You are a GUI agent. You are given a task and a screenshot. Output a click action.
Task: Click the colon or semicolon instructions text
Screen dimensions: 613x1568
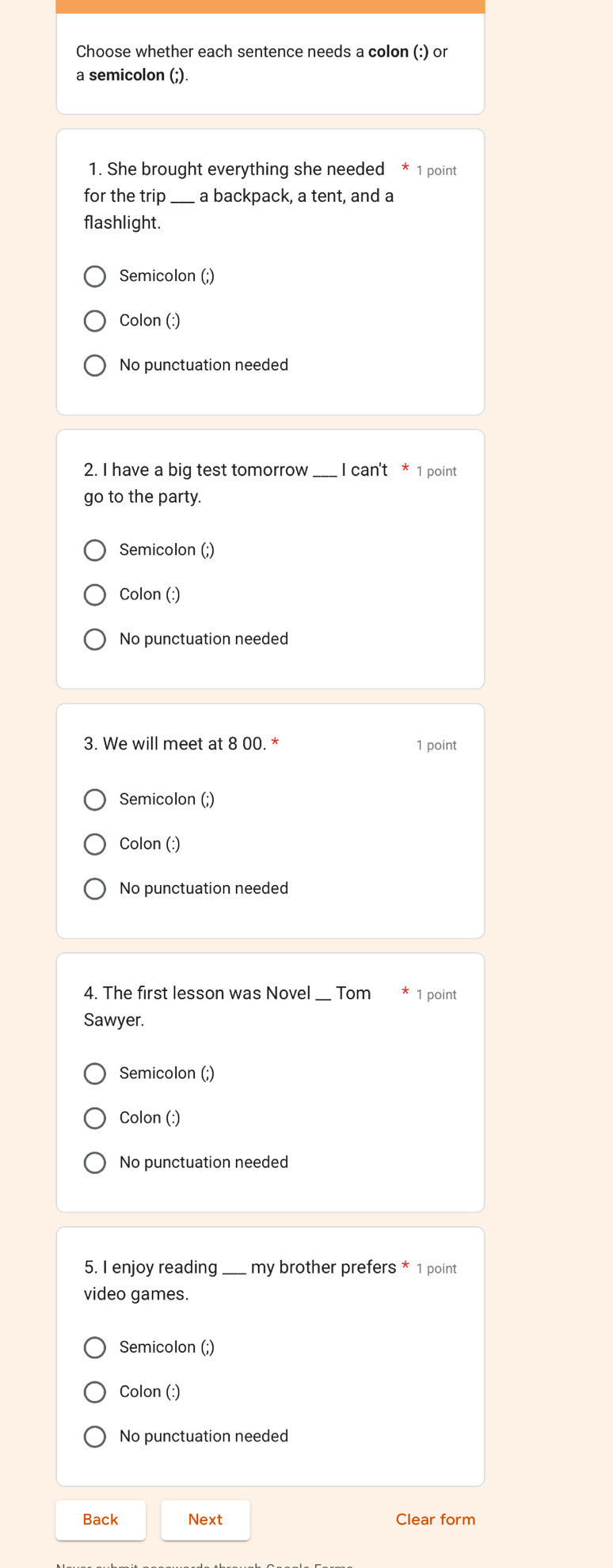coord(262,63)
